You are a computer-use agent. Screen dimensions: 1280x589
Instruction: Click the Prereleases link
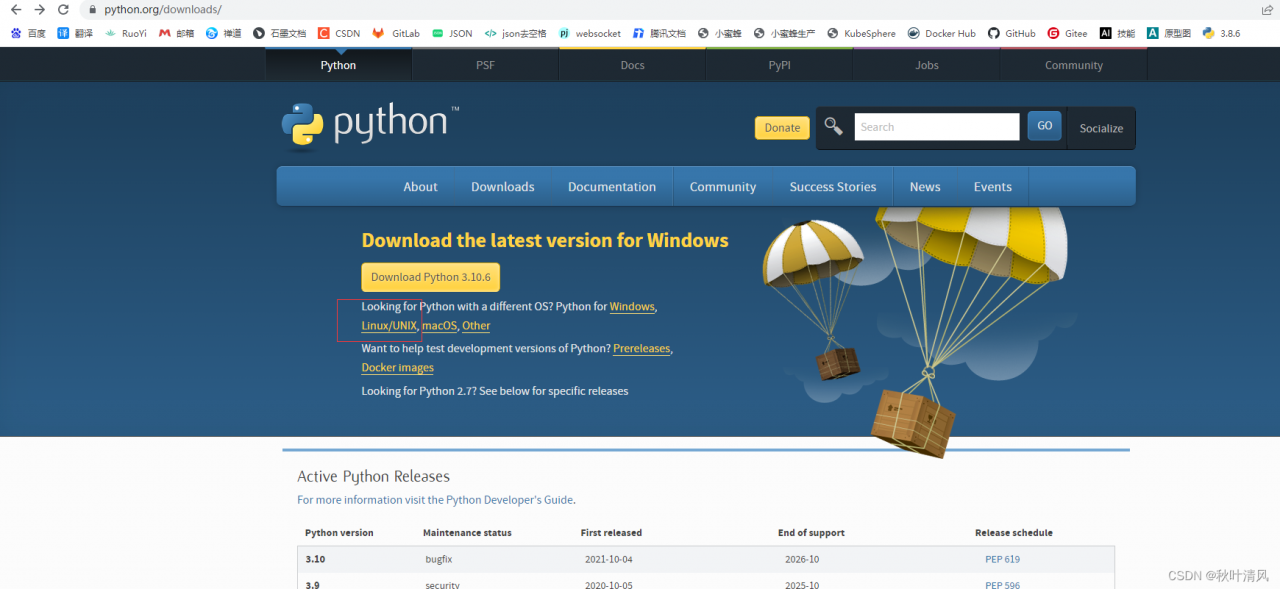641,349
